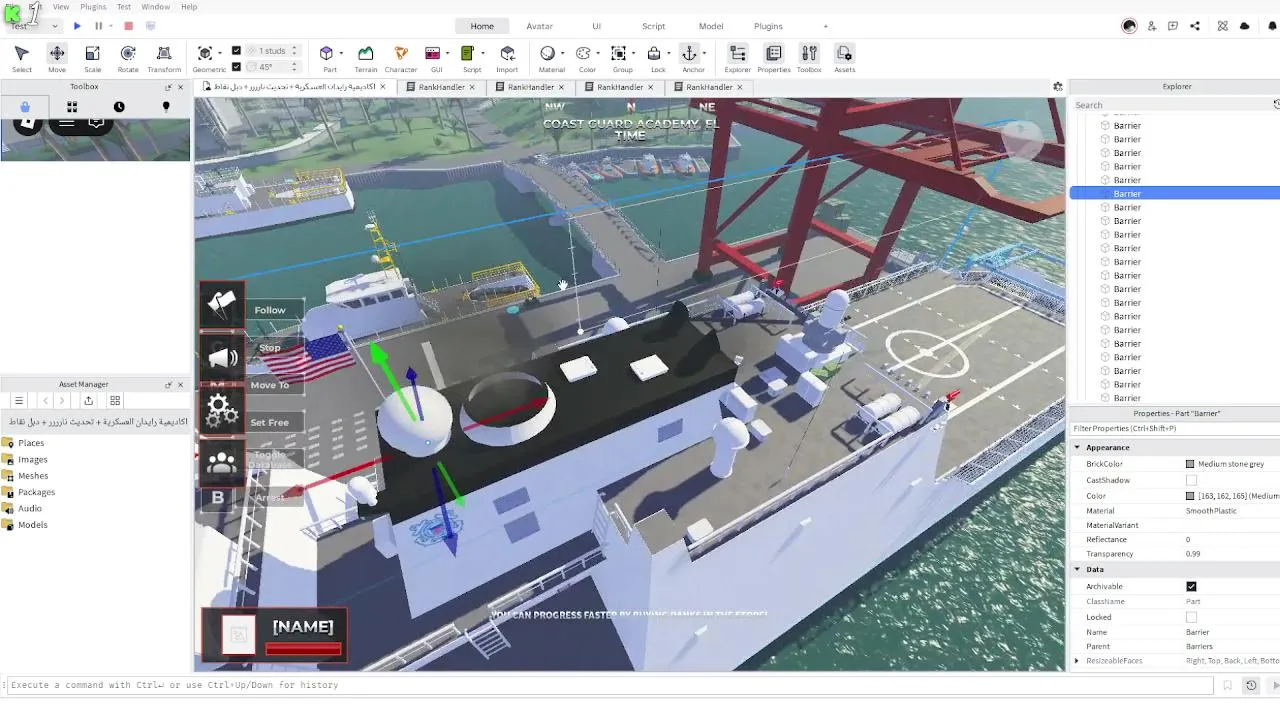Open the Part type dropdown arrow

coord(341,54)
